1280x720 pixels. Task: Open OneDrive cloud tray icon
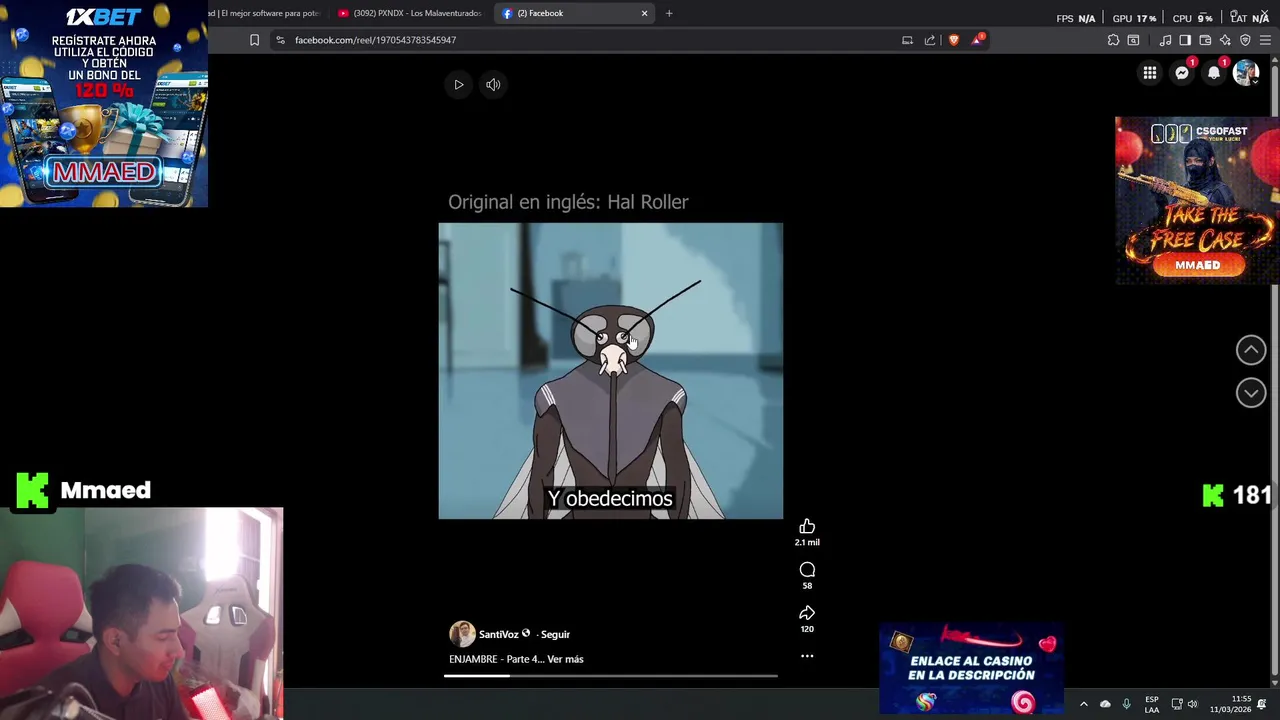[1105, 704]
